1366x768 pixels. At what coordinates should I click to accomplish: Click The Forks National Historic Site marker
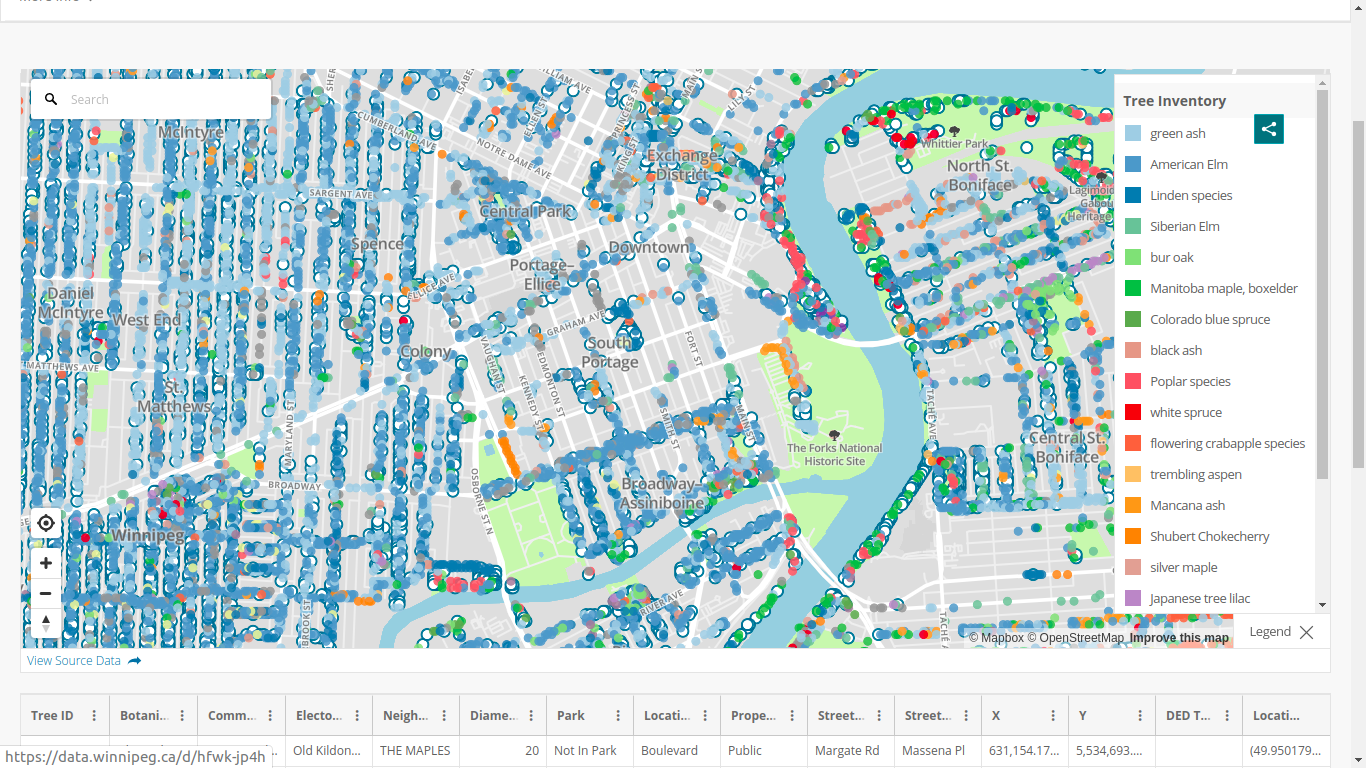click(834, 435)
